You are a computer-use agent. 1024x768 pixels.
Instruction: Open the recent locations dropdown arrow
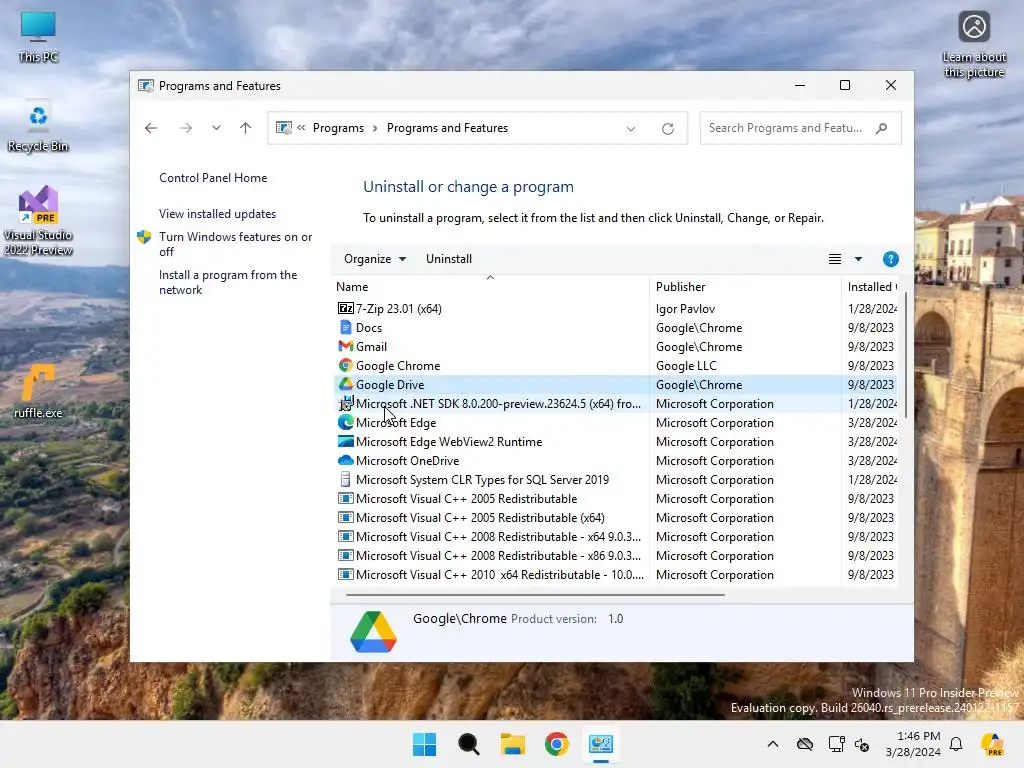click(x=216, y=128)
